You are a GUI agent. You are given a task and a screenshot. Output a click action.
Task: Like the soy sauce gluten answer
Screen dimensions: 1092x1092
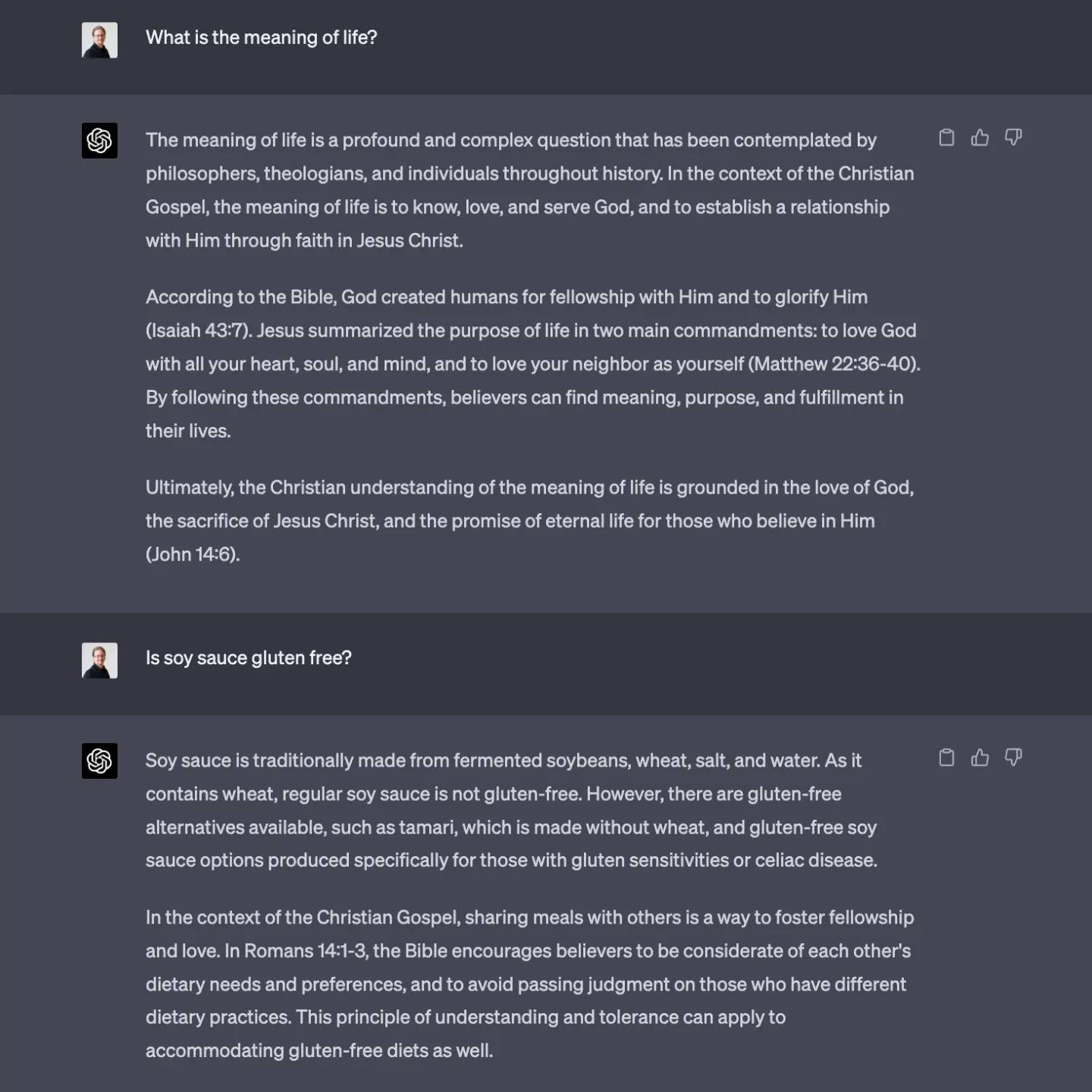[x=980, y=758]
